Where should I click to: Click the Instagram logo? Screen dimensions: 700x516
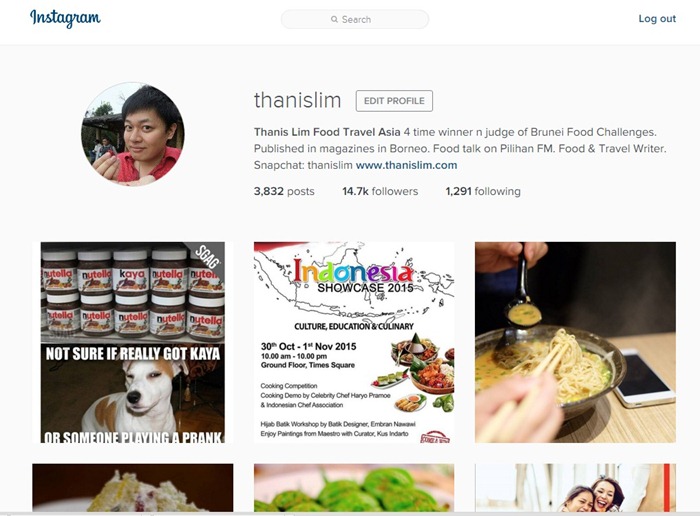point(65,19)
